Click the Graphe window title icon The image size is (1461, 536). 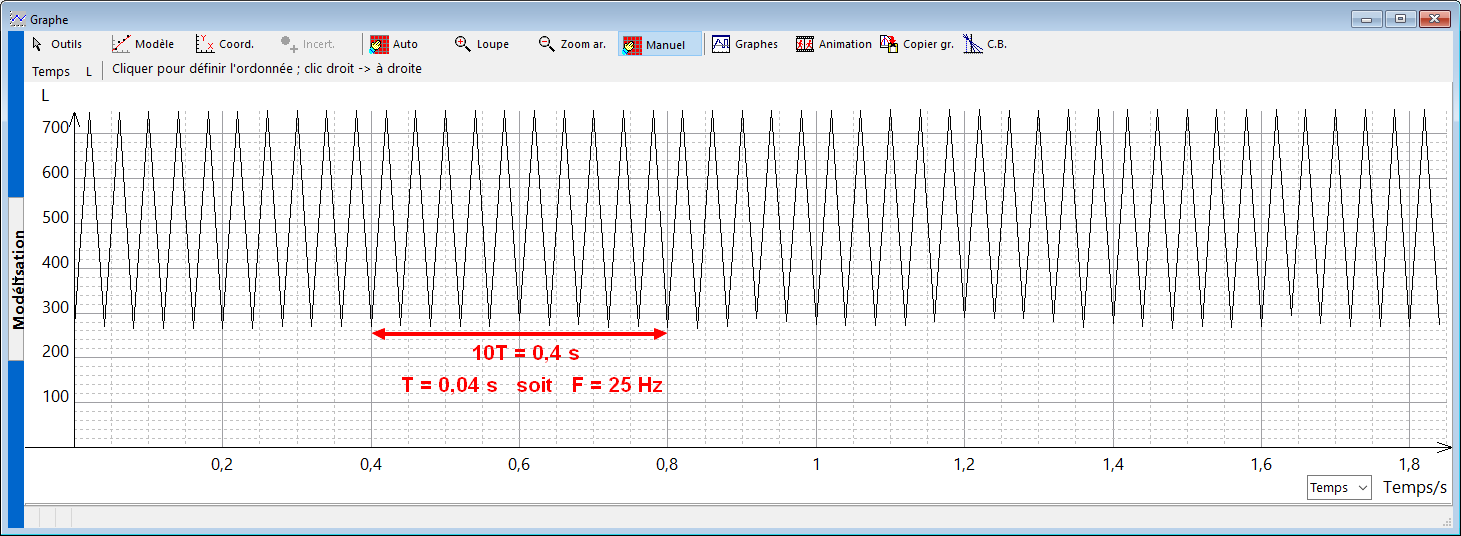(x=17, y=18)
